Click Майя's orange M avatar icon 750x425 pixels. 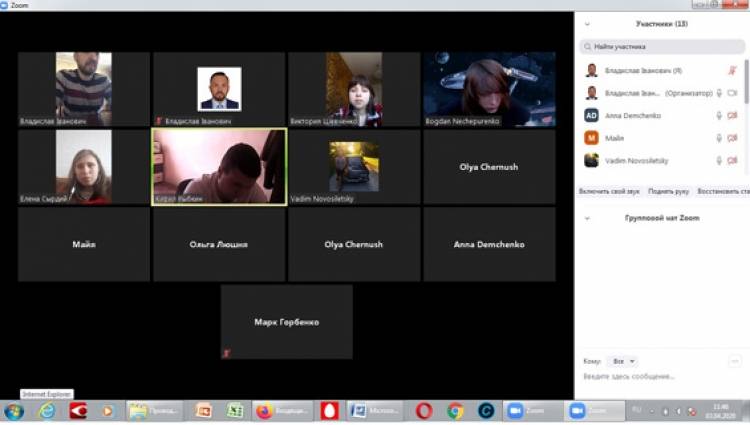pyautogui.click(x=592, y=138)
